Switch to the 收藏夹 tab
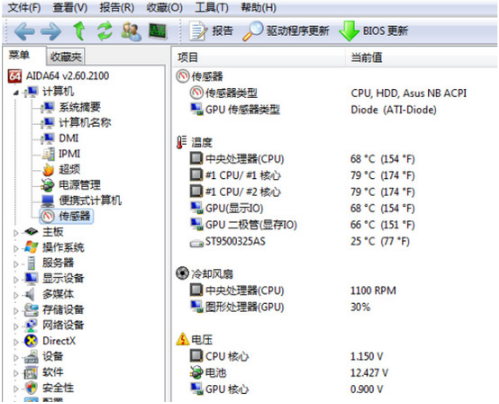 coord(66,57)
